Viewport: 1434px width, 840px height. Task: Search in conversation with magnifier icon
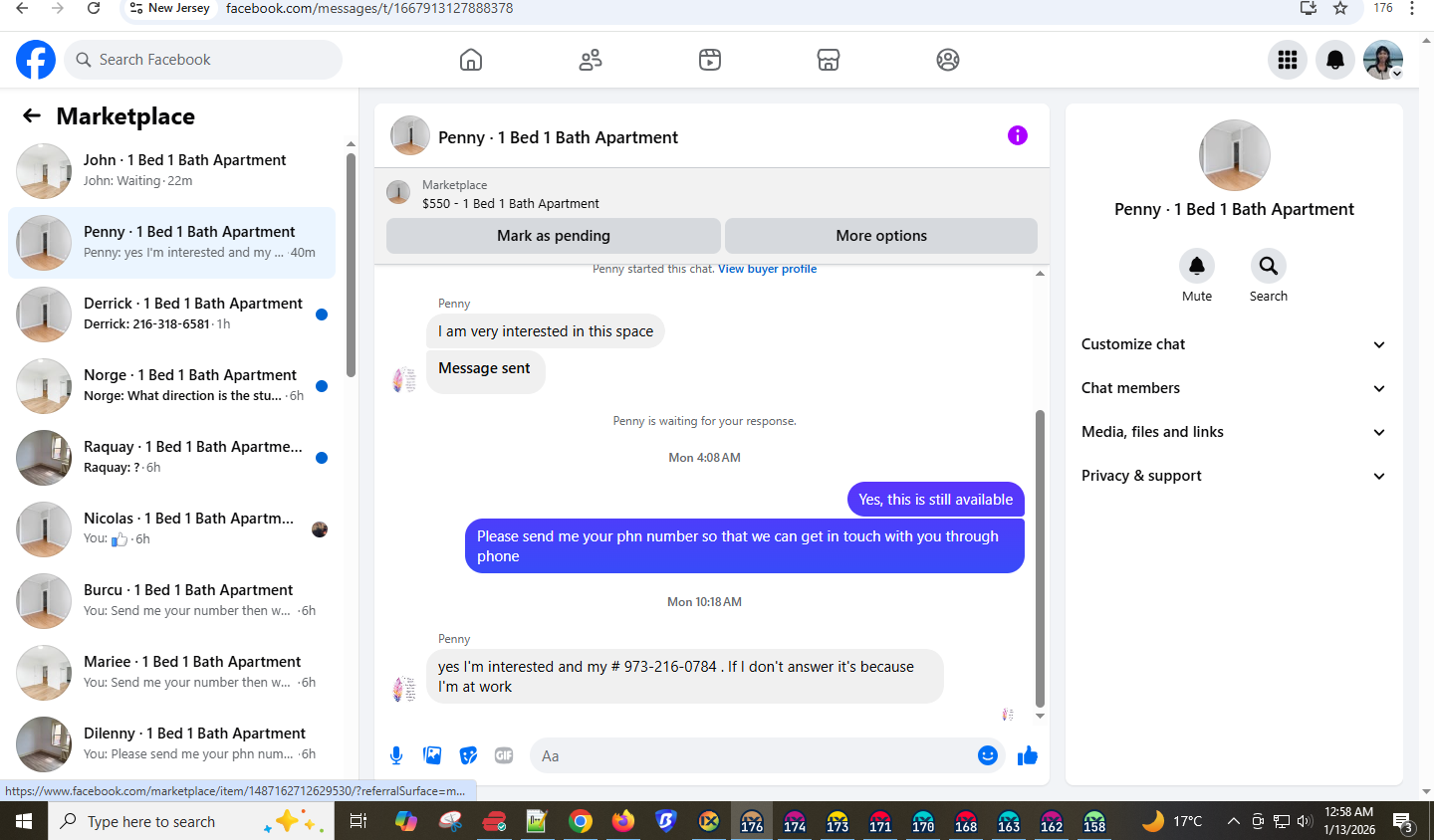pos(1269,266)
